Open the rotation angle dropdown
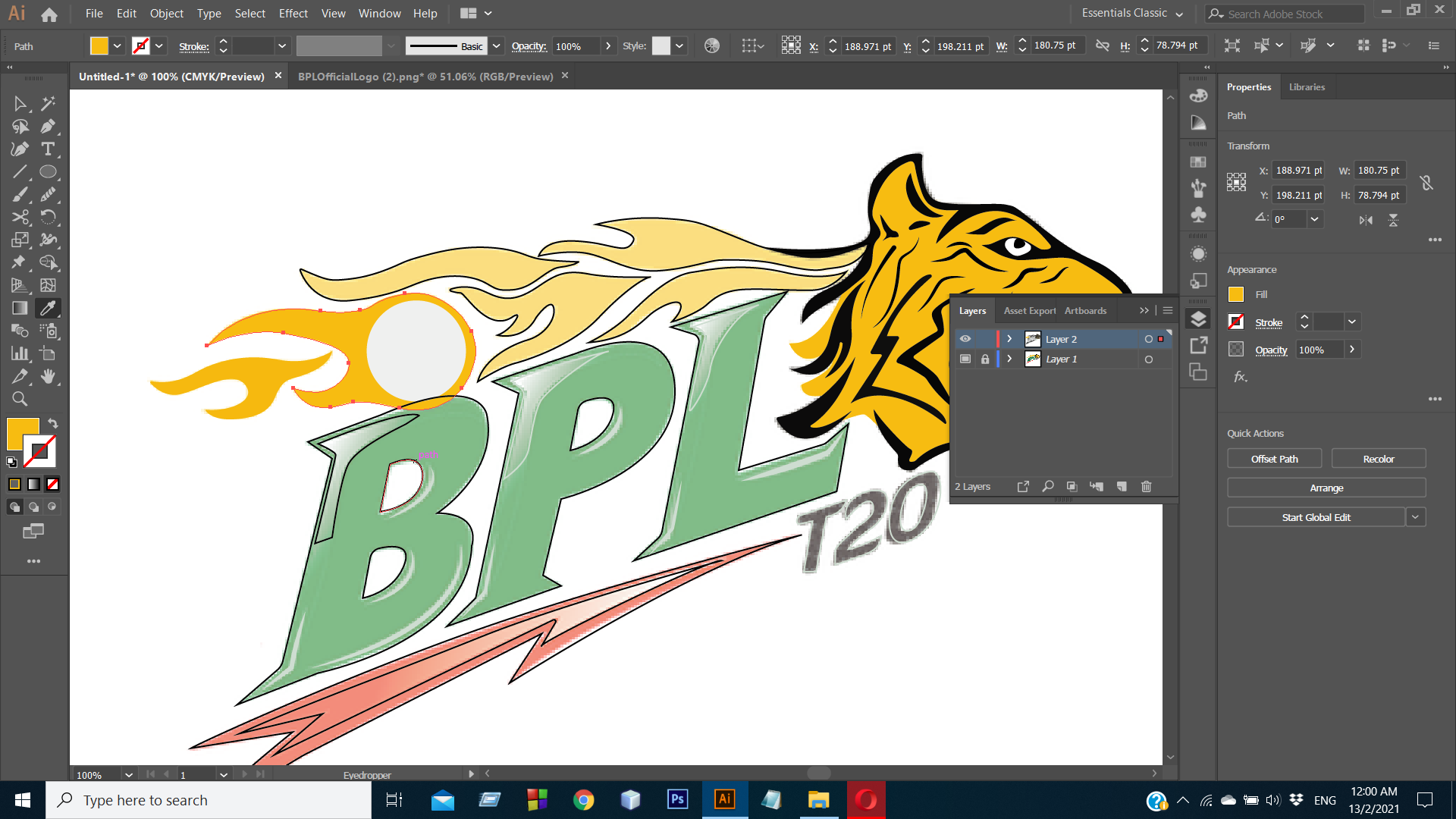The image size is (1456, 819). pos(1315,219)
